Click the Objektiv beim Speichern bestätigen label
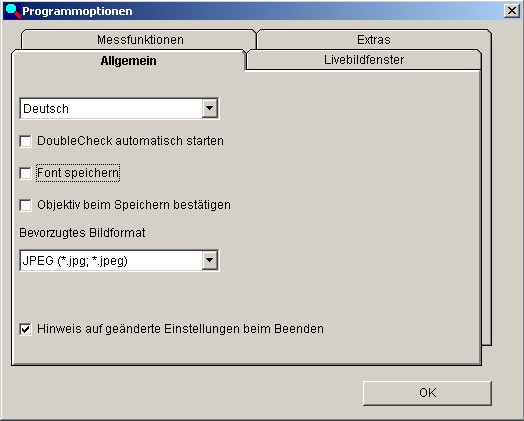 [134, 205]
